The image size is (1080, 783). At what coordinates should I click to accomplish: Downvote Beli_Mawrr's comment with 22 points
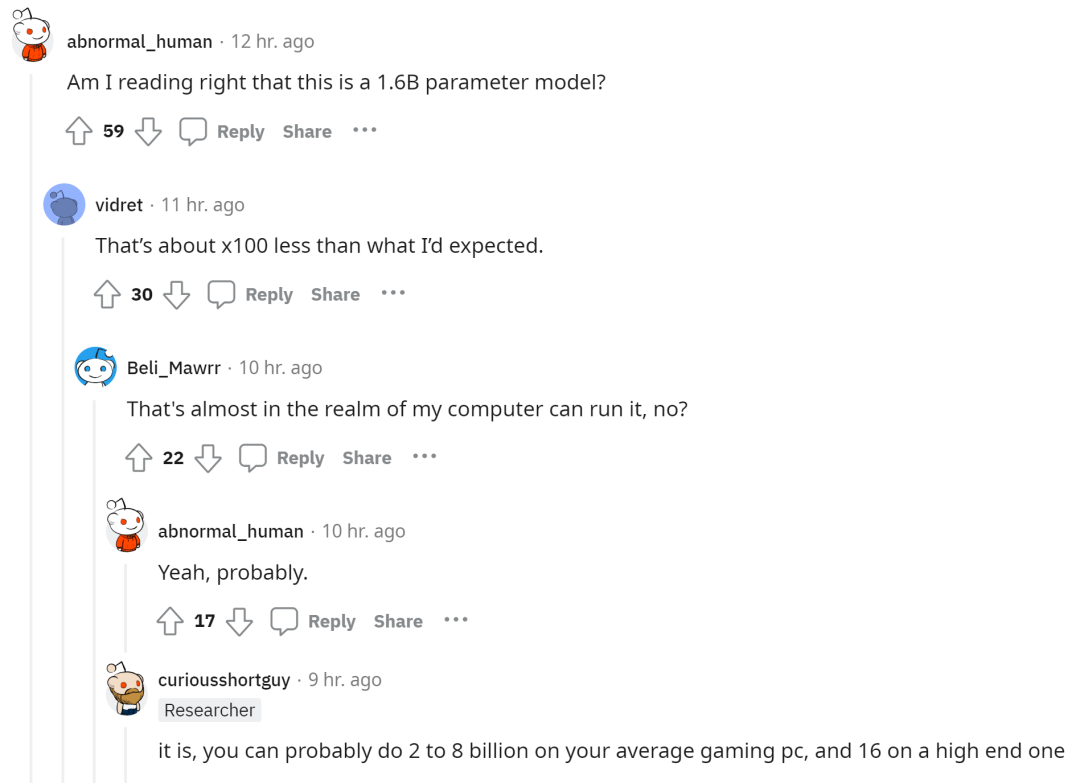click(x=208, y=458)
